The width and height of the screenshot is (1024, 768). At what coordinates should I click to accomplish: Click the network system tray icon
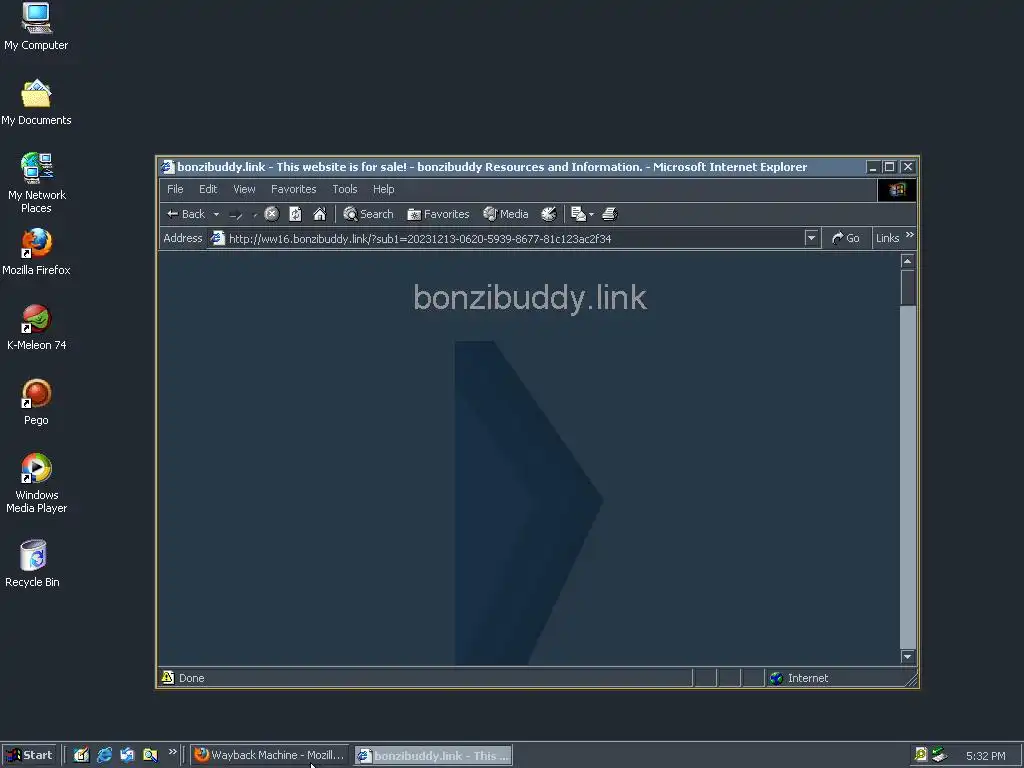[939, 755]
